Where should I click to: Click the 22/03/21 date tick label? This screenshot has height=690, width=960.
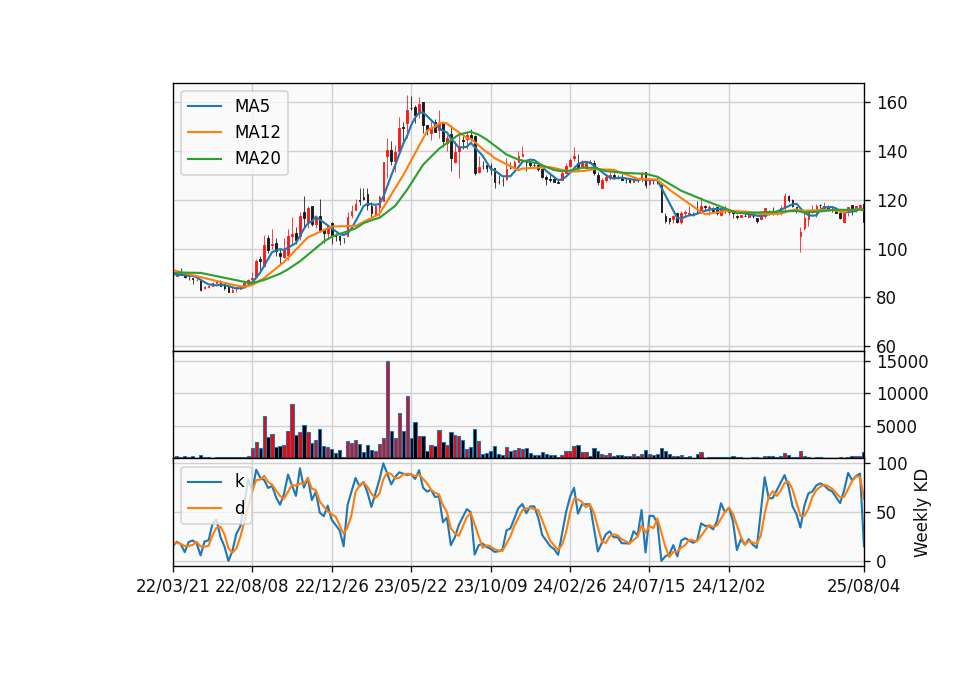tap(173, 586)
